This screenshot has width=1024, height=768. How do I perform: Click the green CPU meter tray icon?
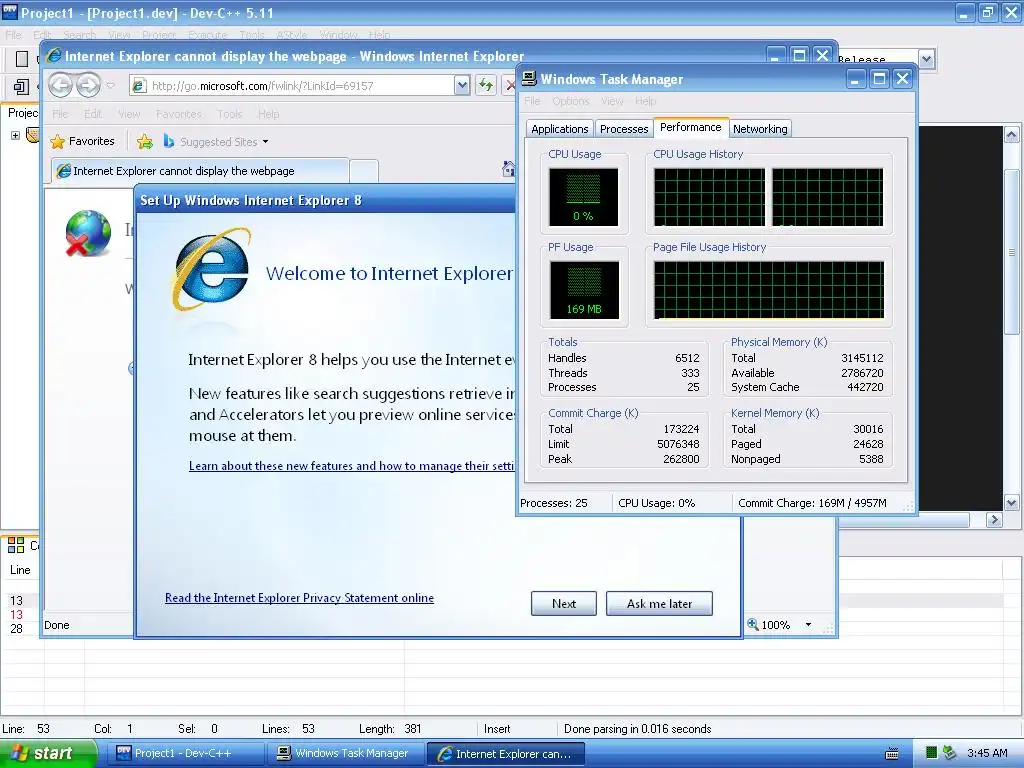pyautogui.click(x=932, y=753)
